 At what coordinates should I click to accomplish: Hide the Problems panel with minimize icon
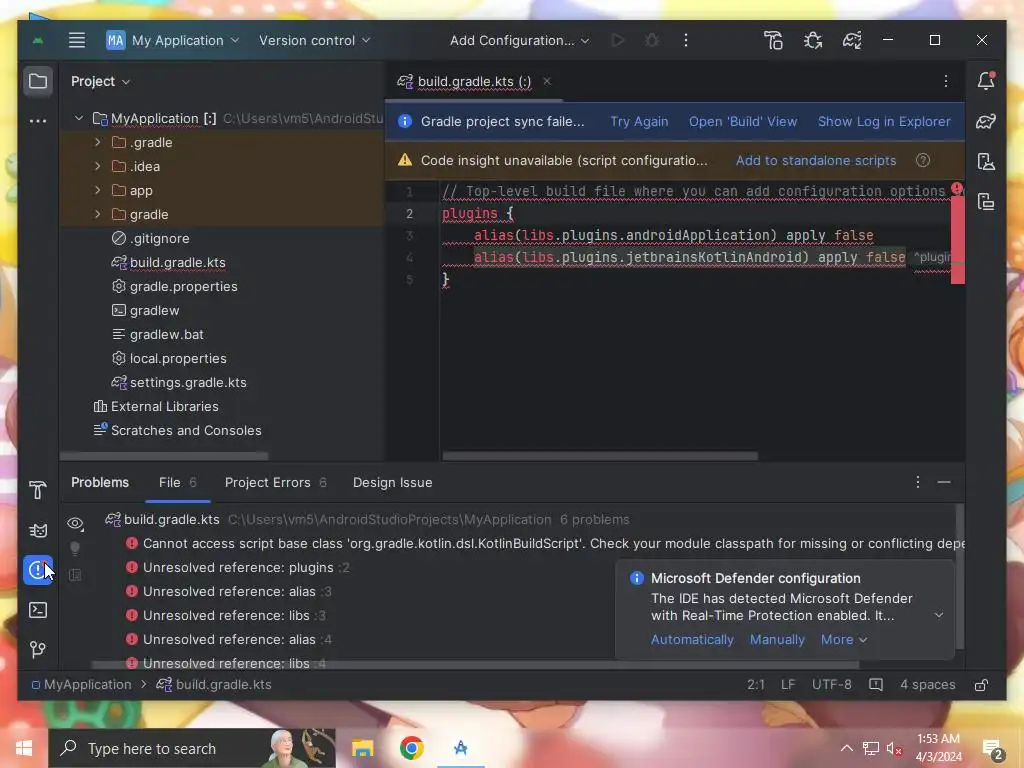pos(944,482)
